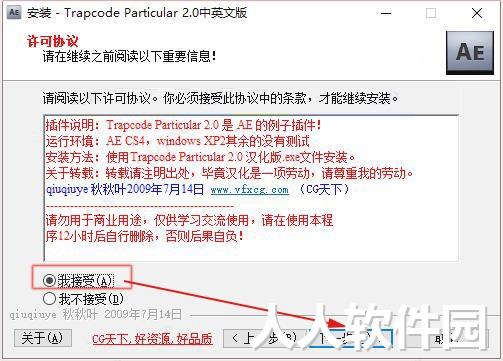Click the 插件说明 line in license text

pyautogui.click(x=183, y=125)
